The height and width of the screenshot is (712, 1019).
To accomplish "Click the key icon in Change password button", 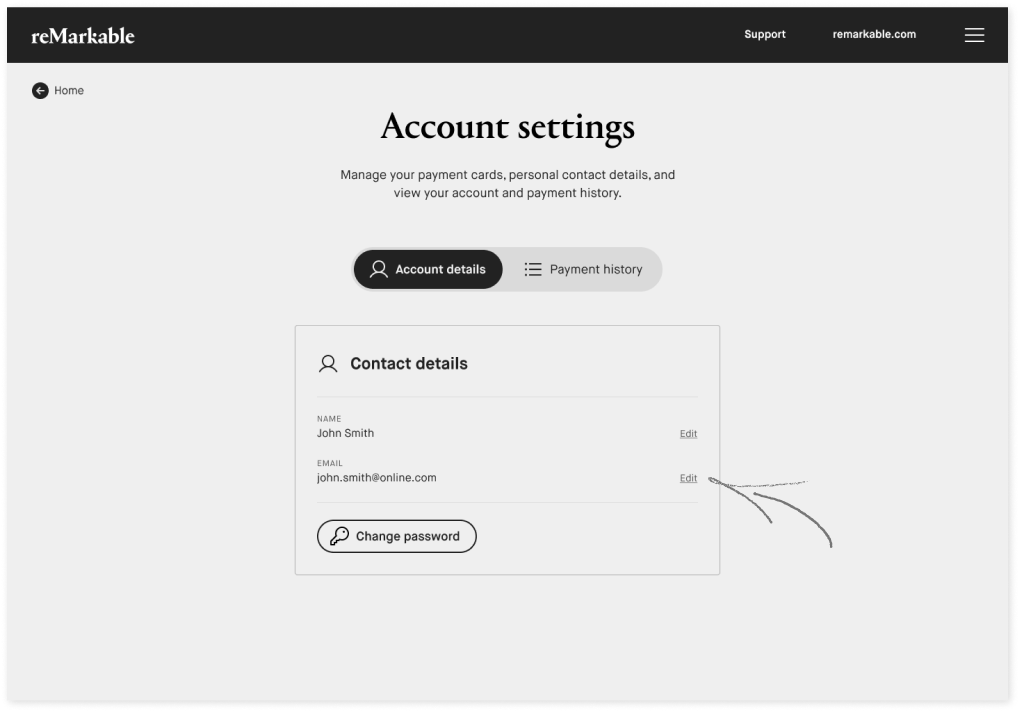I will point(339,536).
